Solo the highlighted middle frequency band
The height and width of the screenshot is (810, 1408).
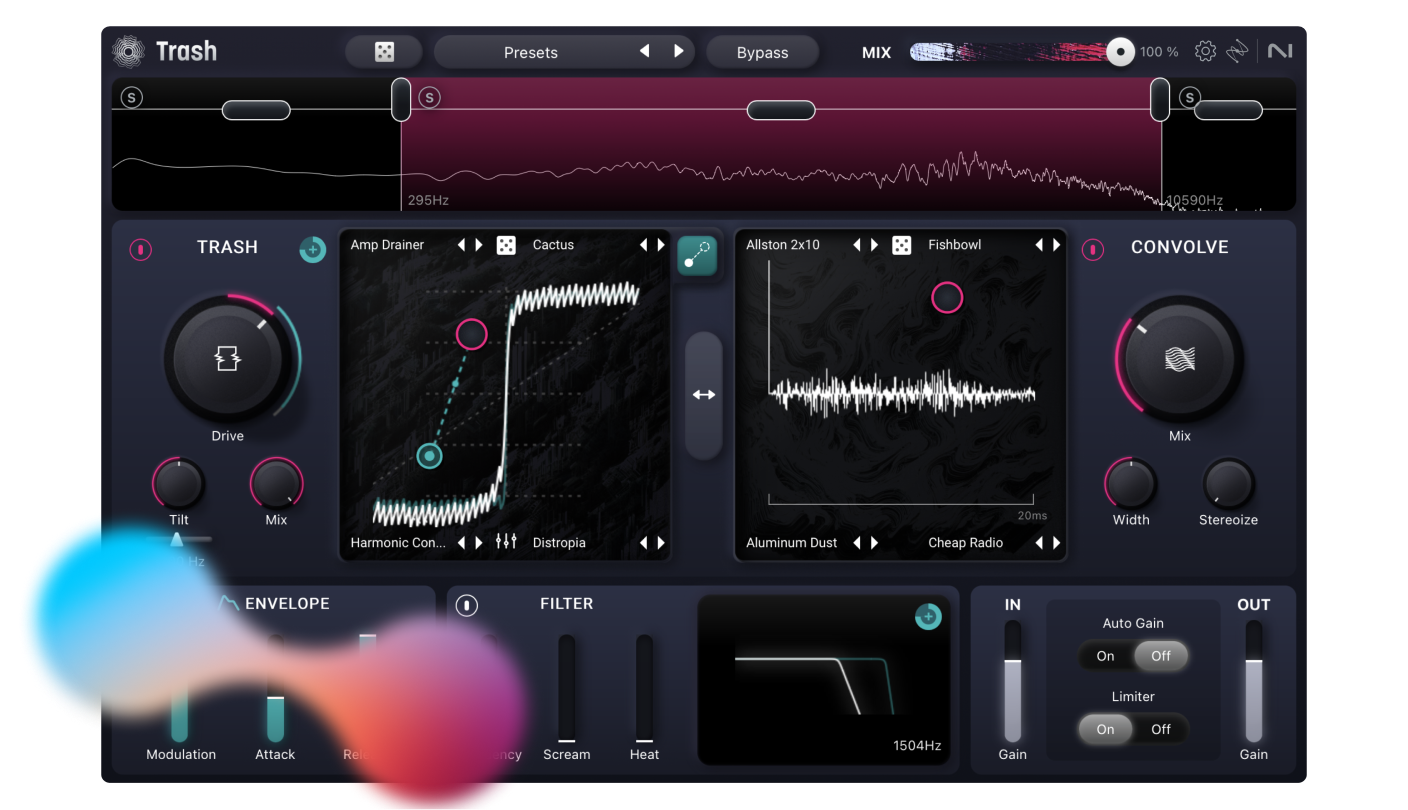point(429,97)
